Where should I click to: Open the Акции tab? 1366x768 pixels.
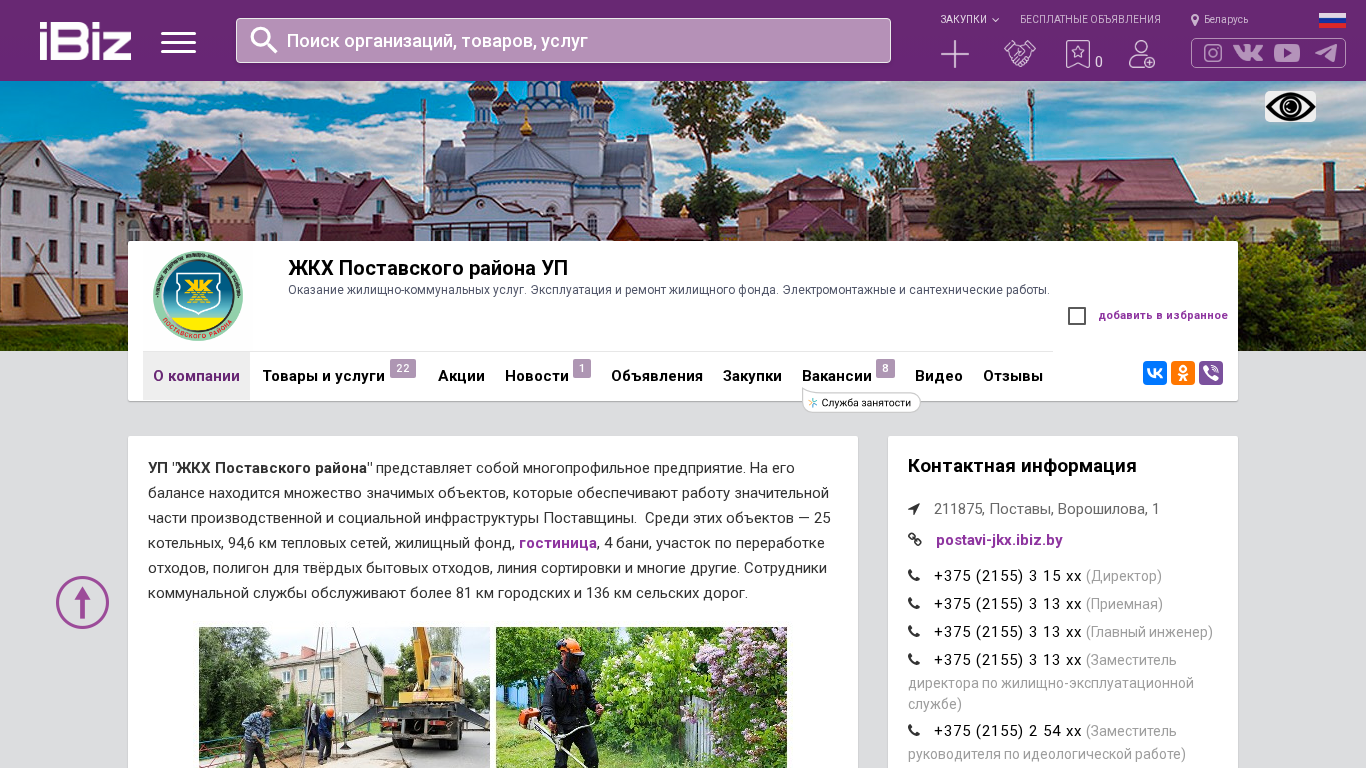pyautogui.click(x=461, y=376)
